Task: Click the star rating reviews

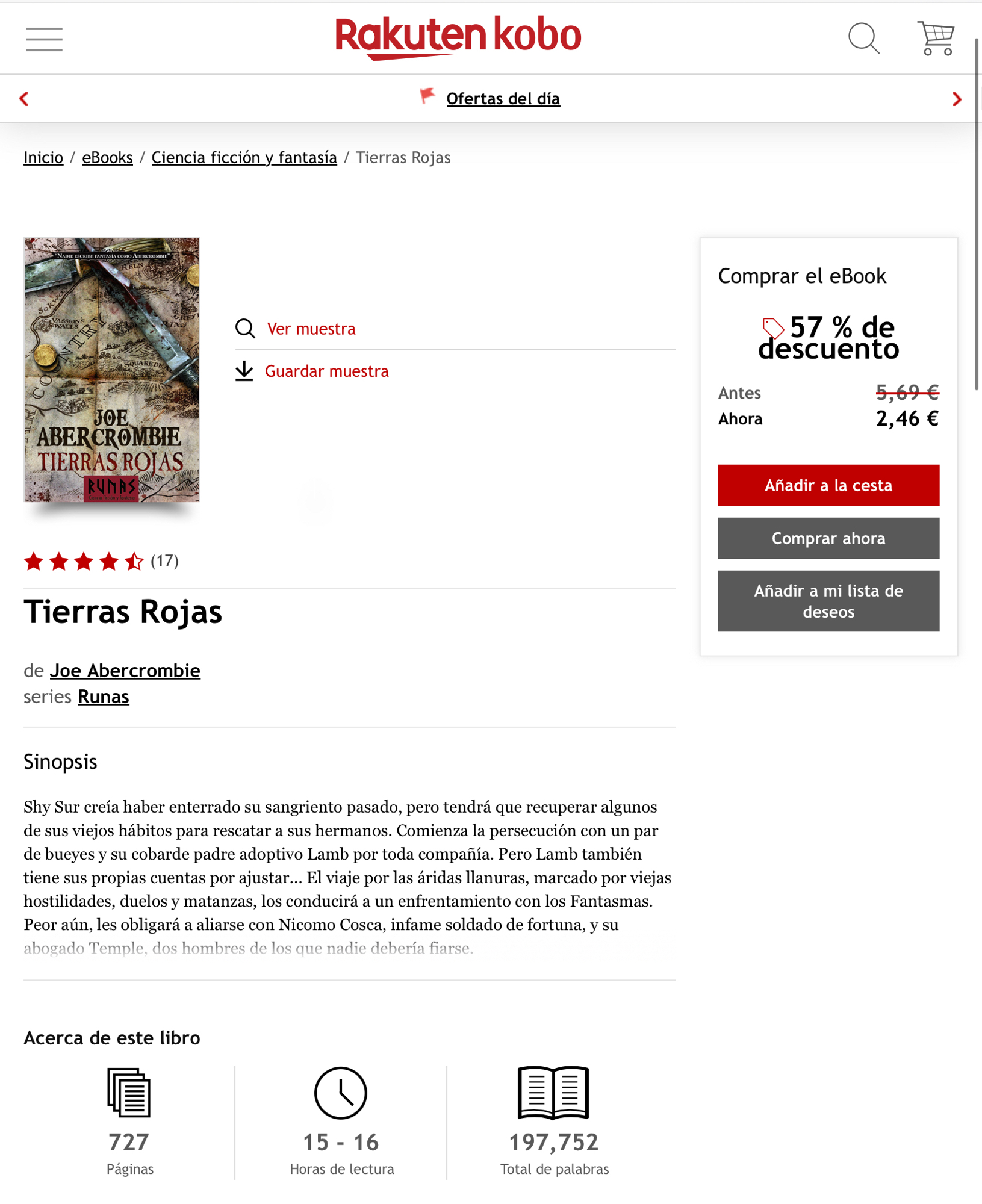Action: [x=101, y=561]
